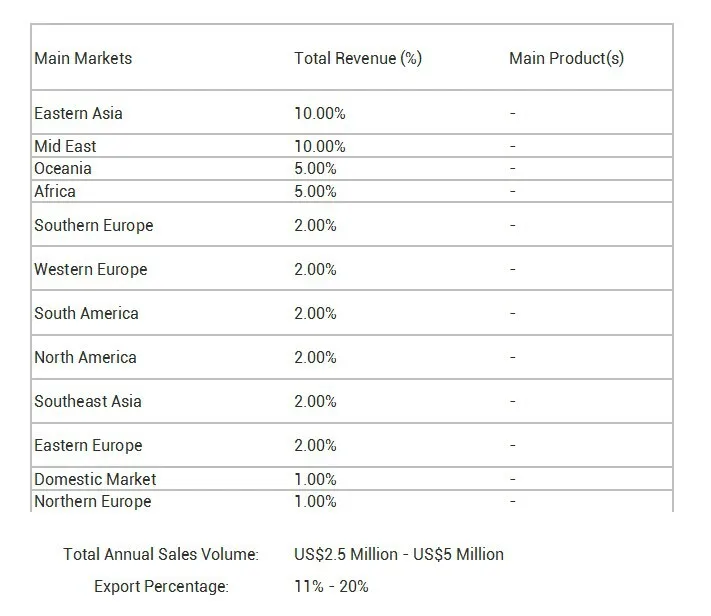Click the Mid East market label
The width and height of the screenshot is (711, 616).
point(65,146)
